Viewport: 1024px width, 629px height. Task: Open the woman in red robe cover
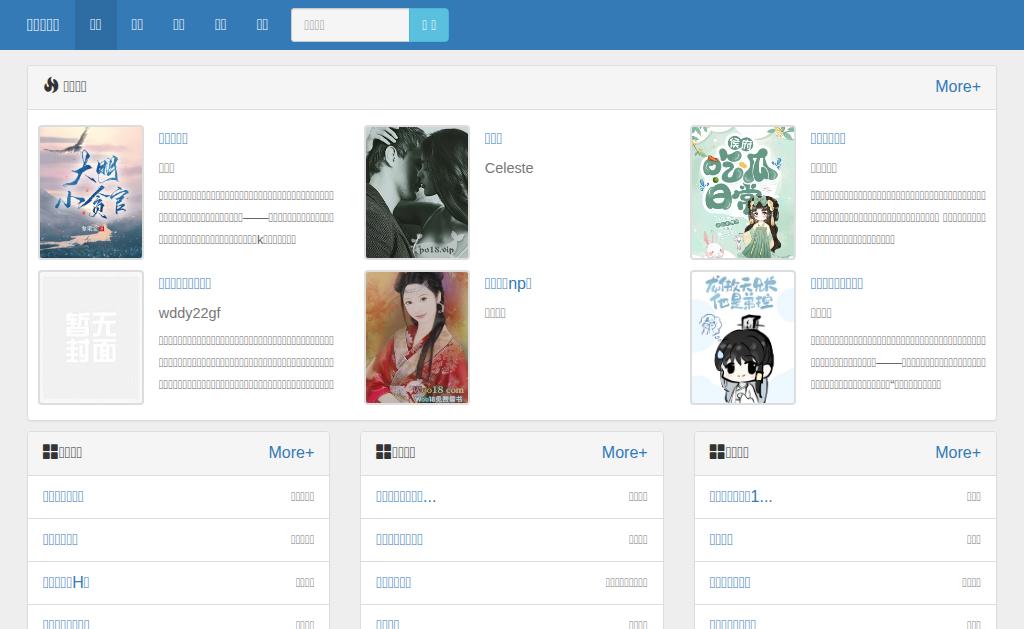[417, 337]
